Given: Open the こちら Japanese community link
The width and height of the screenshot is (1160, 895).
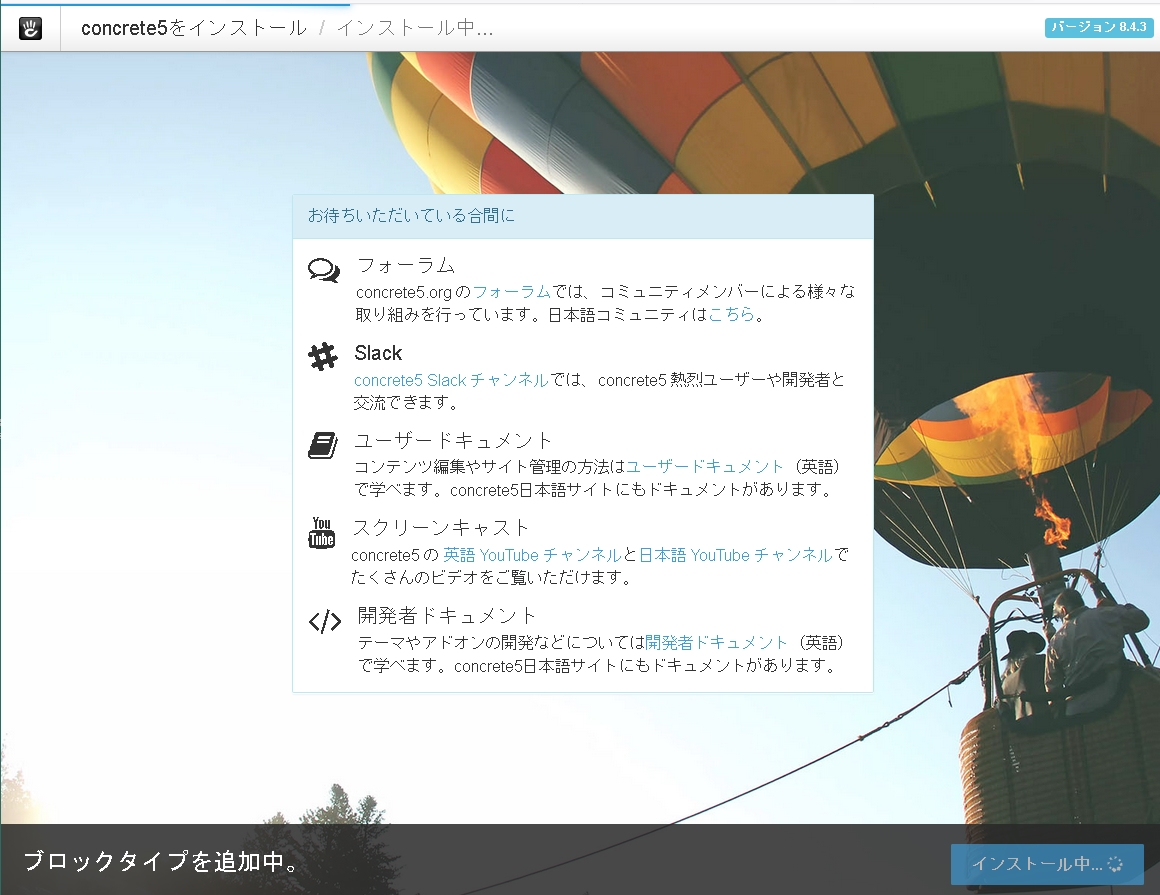Looking at the screenshot, I should coord(731,314).
